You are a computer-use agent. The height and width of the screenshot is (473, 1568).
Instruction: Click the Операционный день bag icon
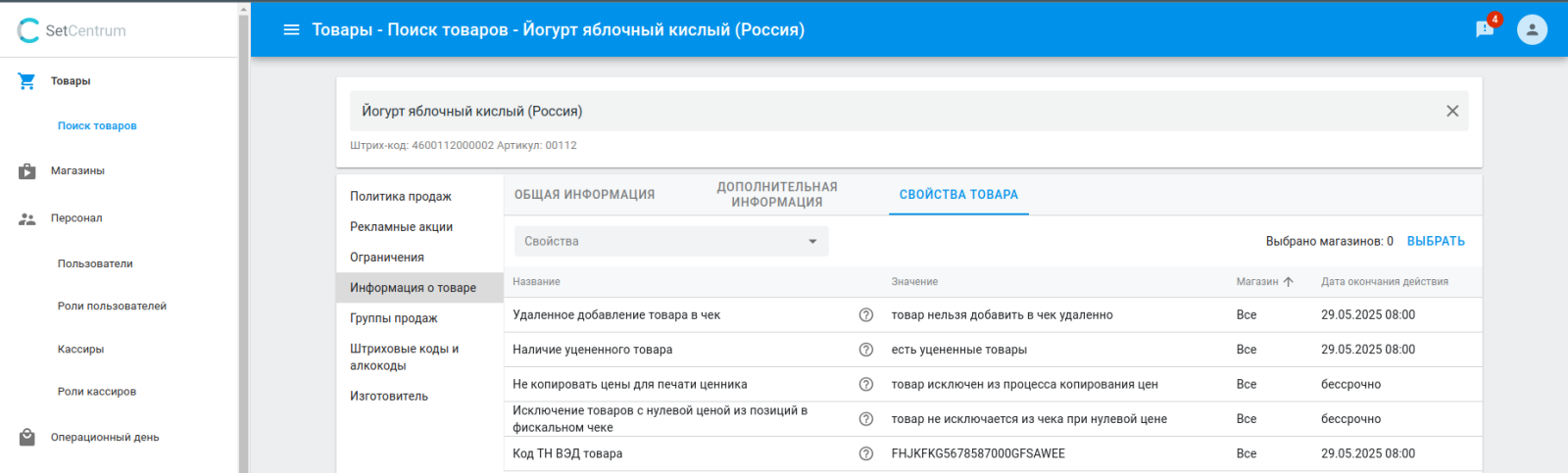(x=27, y=437)
